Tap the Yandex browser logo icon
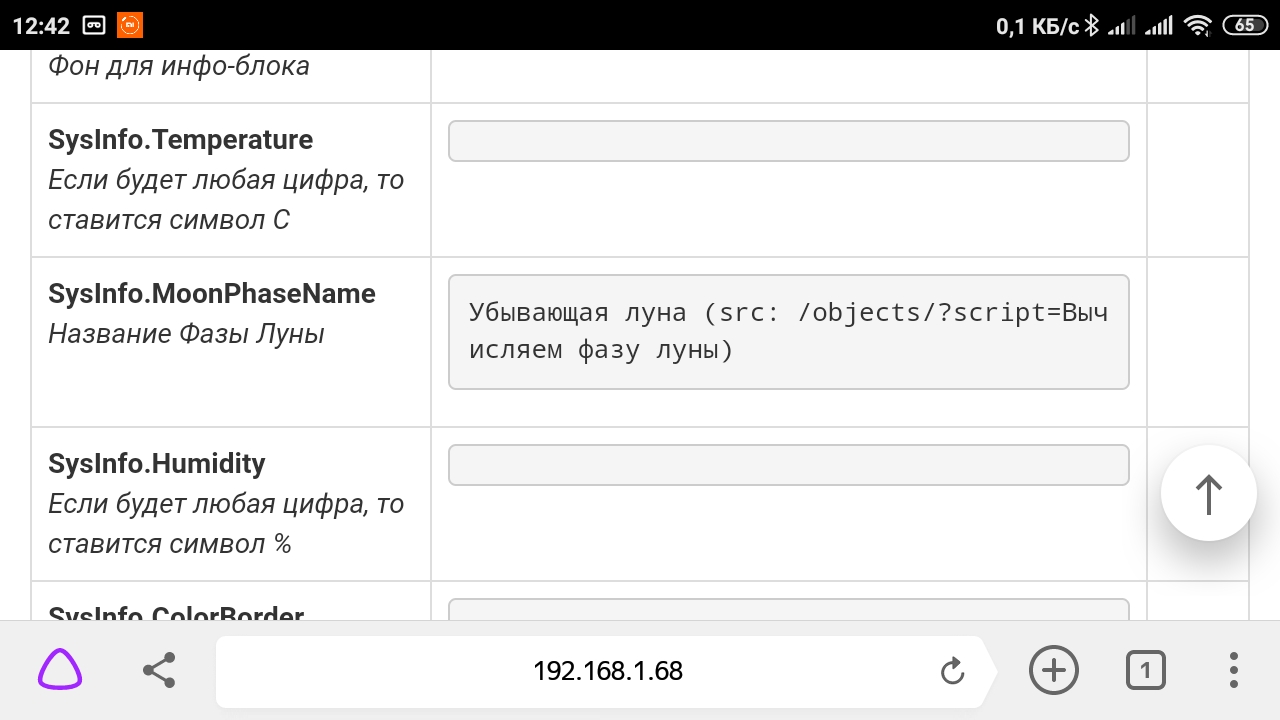This screenshot has width=1280, height=720. pos(58,670)
